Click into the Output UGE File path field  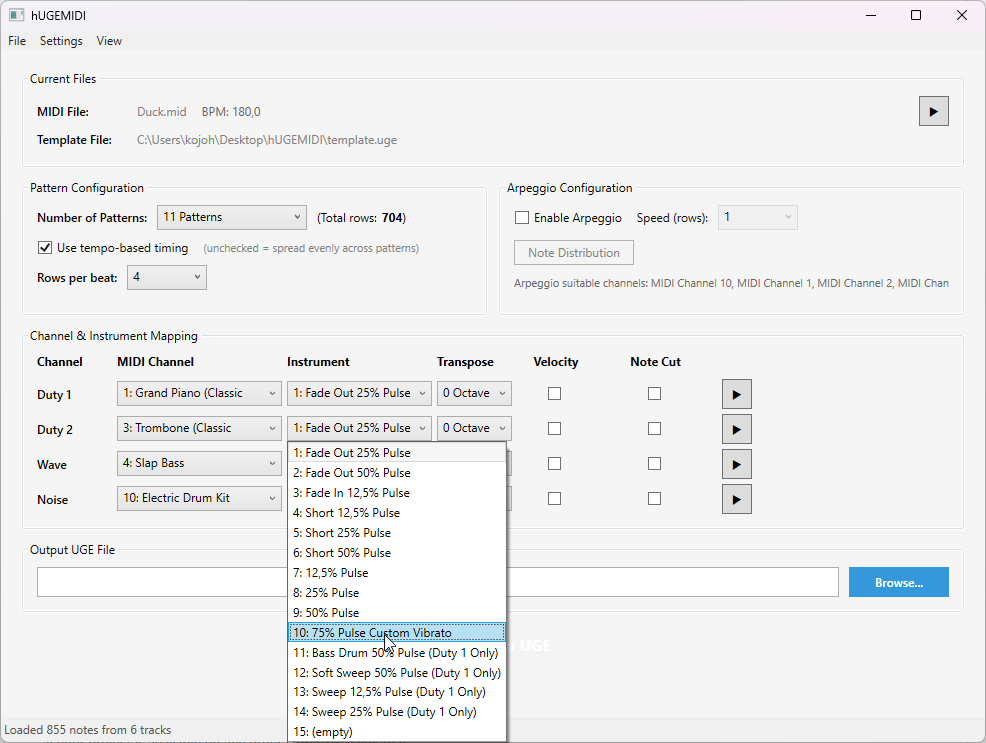point(438,582)
